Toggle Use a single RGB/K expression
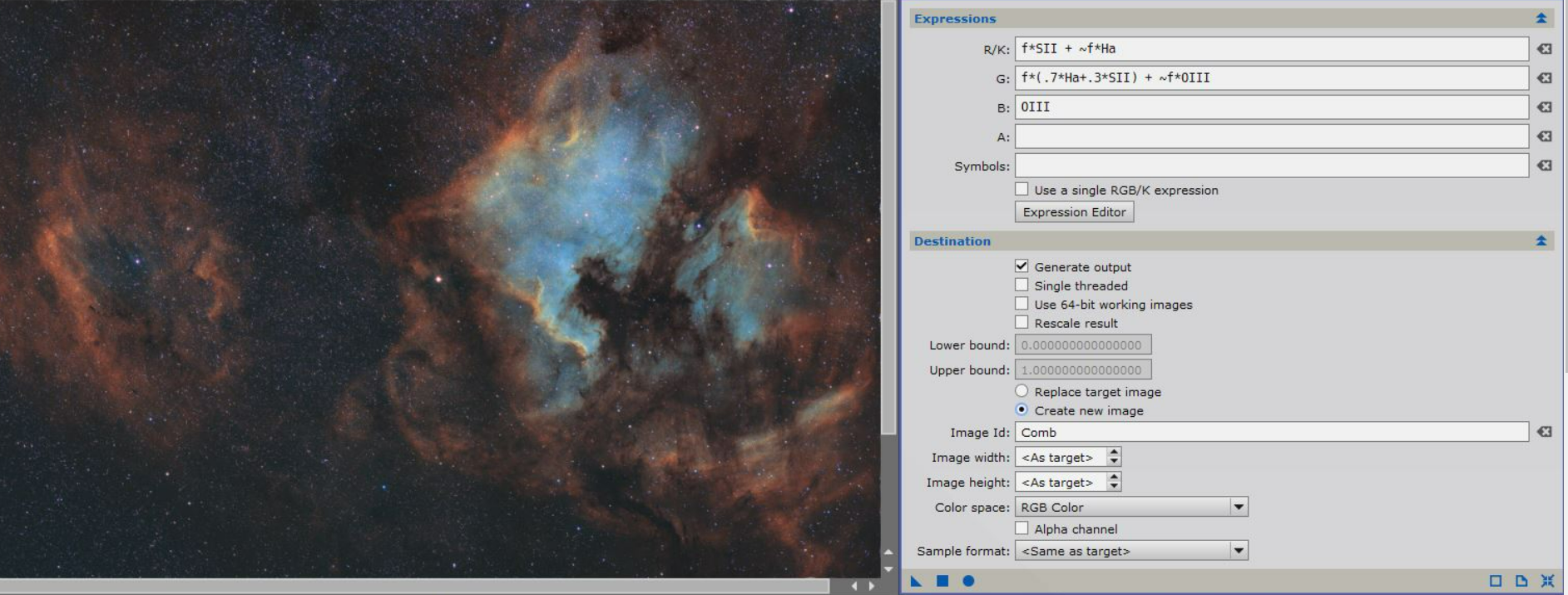Image resolution: width=1568 pixels, height=595 pixels. tap(1021, 189)
